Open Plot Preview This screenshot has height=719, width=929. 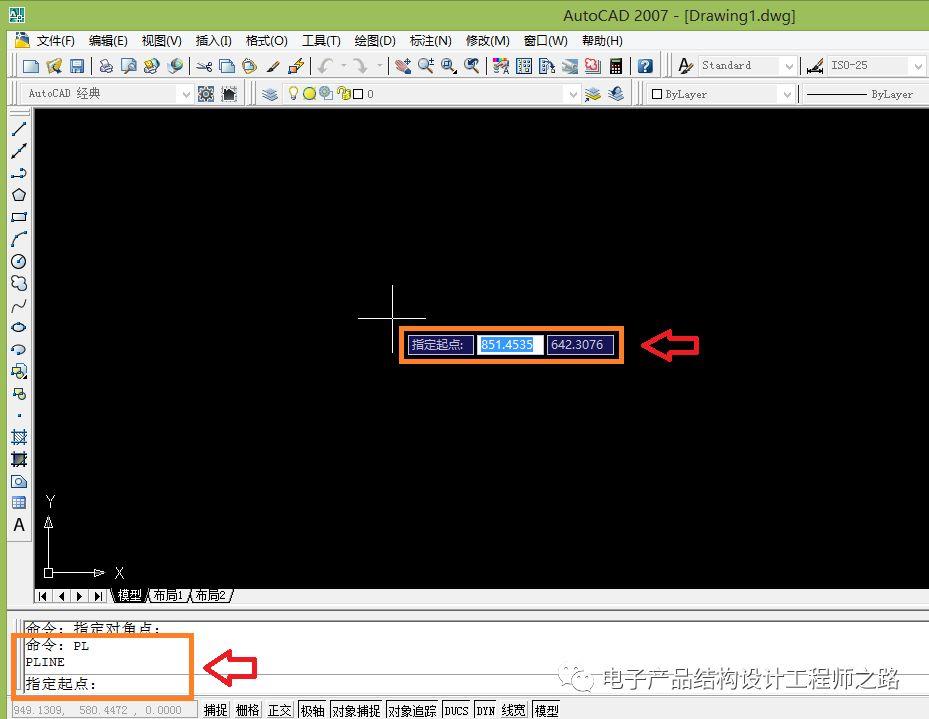[x=129, y=66]
